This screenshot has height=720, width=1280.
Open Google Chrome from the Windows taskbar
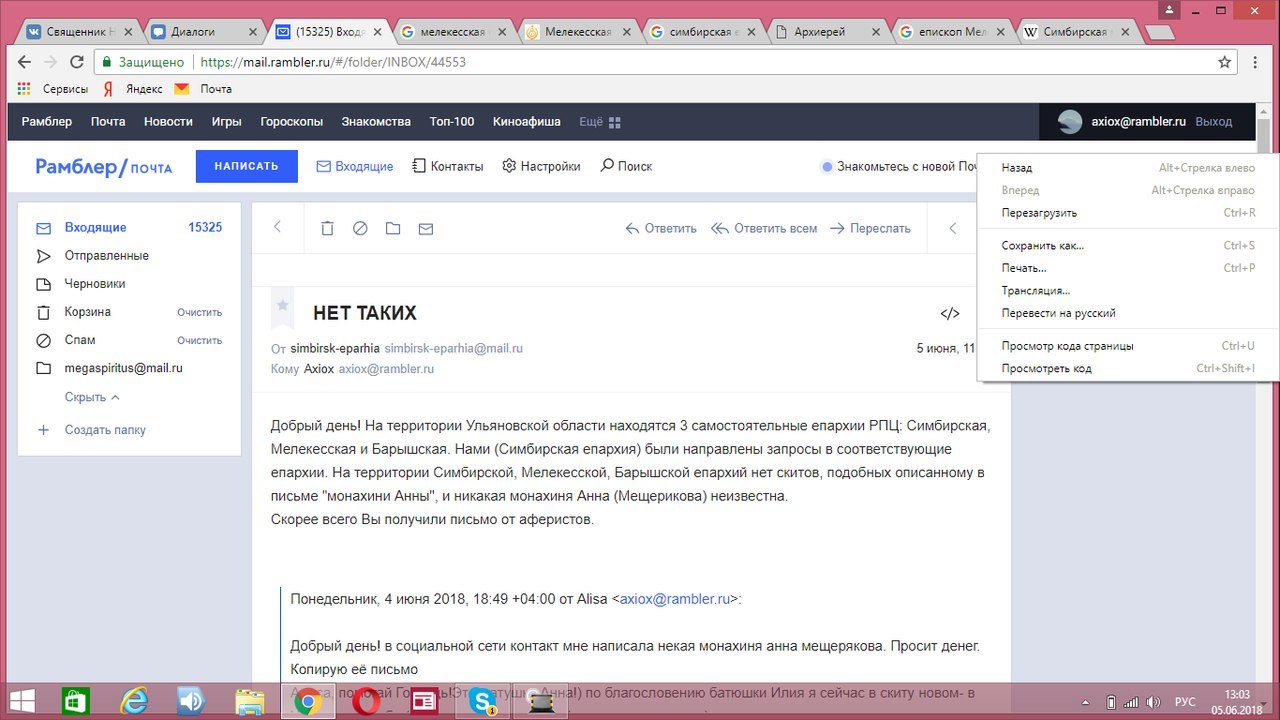[307, 701]
